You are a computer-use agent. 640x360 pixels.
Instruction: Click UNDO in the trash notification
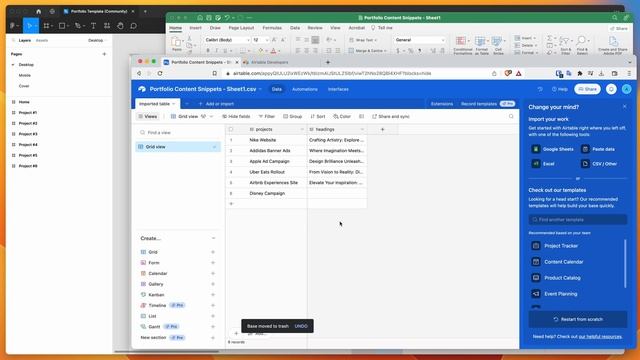pyautogui.click(x=301, y=326)
